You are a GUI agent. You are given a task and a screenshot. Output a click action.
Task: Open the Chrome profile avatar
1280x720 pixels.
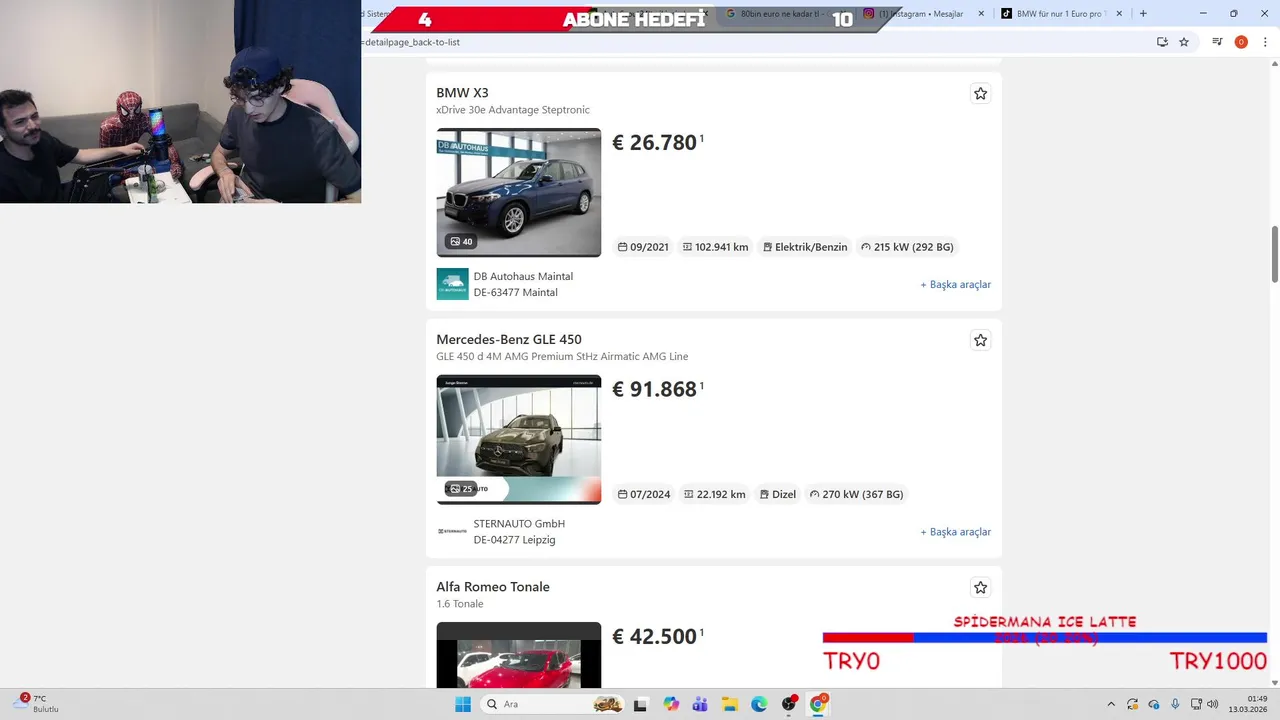point(1241,42)
